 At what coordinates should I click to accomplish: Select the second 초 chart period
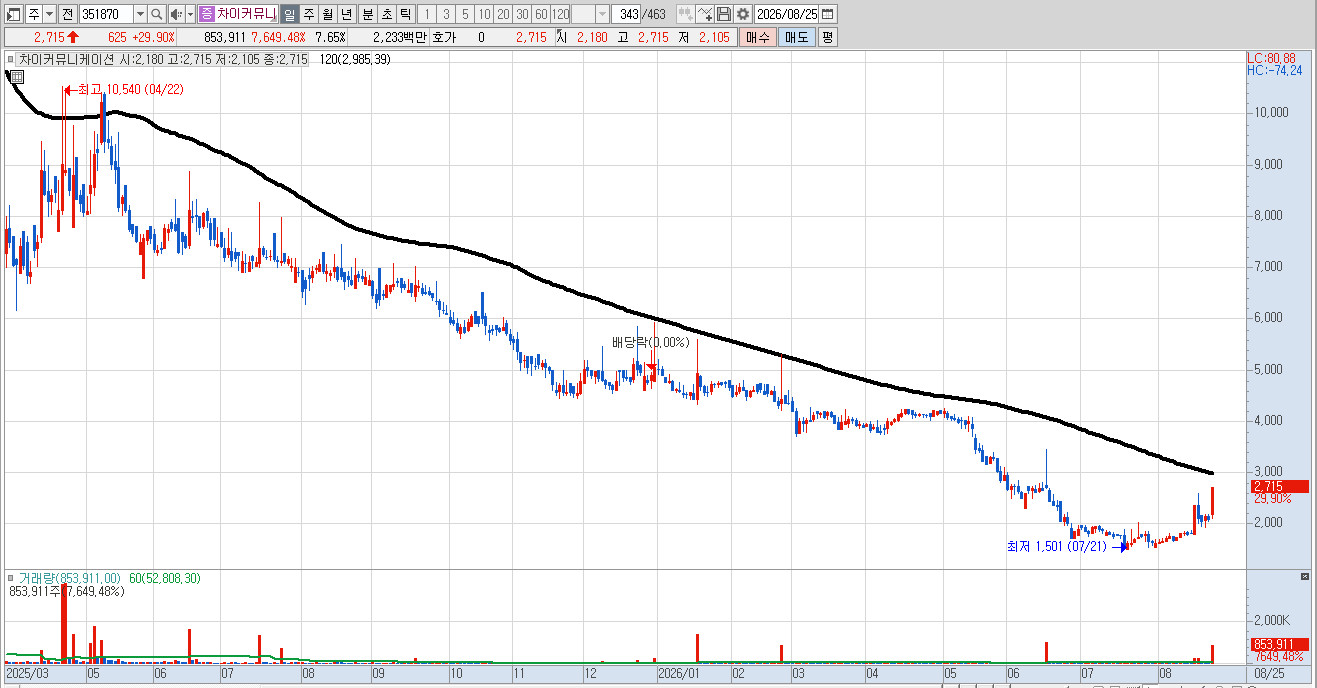(386, 14)
